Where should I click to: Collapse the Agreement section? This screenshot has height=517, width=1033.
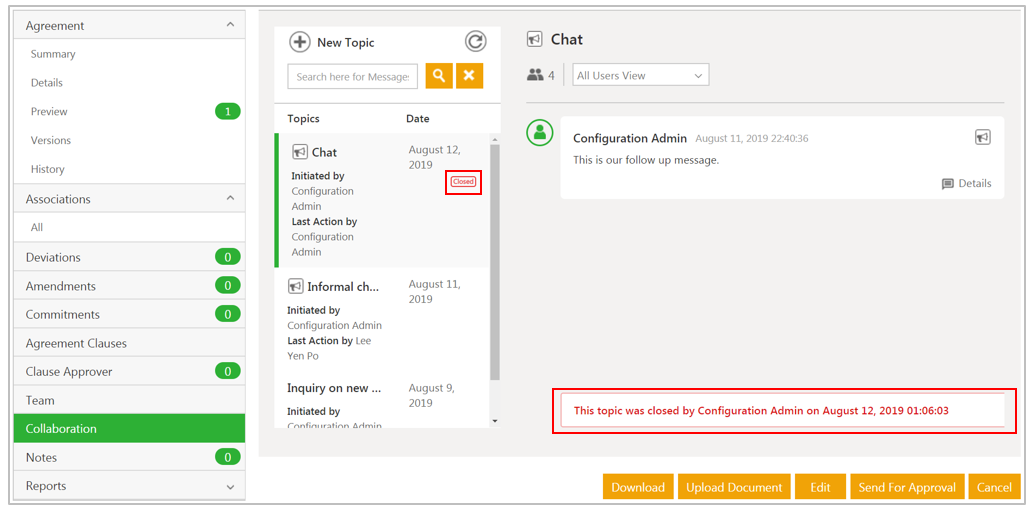[x=230, y=25]
